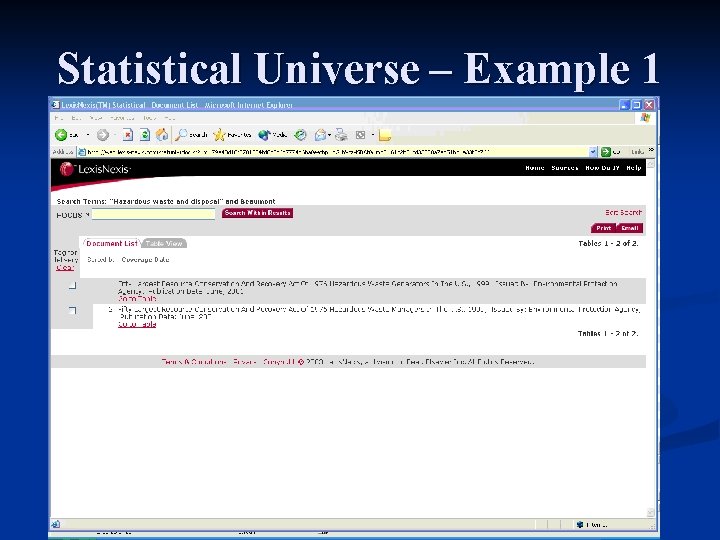Show browsing History from the toolbar
This screenshot has width=720, height=540.
tap(300, 135)
